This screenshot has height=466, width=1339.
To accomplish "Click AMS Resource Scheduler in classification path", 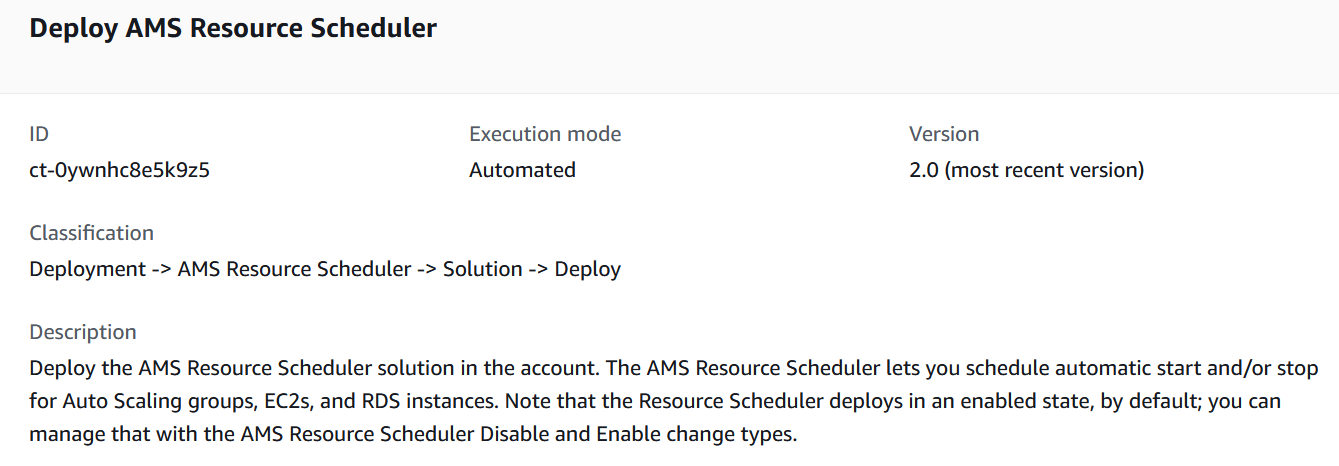I will point(294,269).
